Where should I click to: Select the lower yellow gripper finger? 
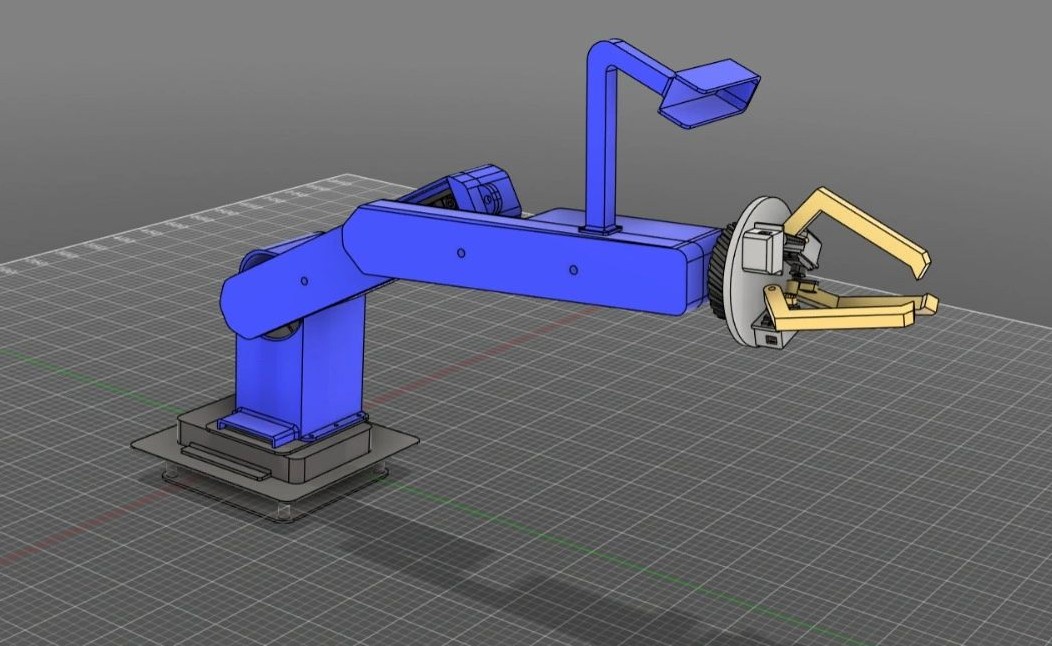click(850, 315)
